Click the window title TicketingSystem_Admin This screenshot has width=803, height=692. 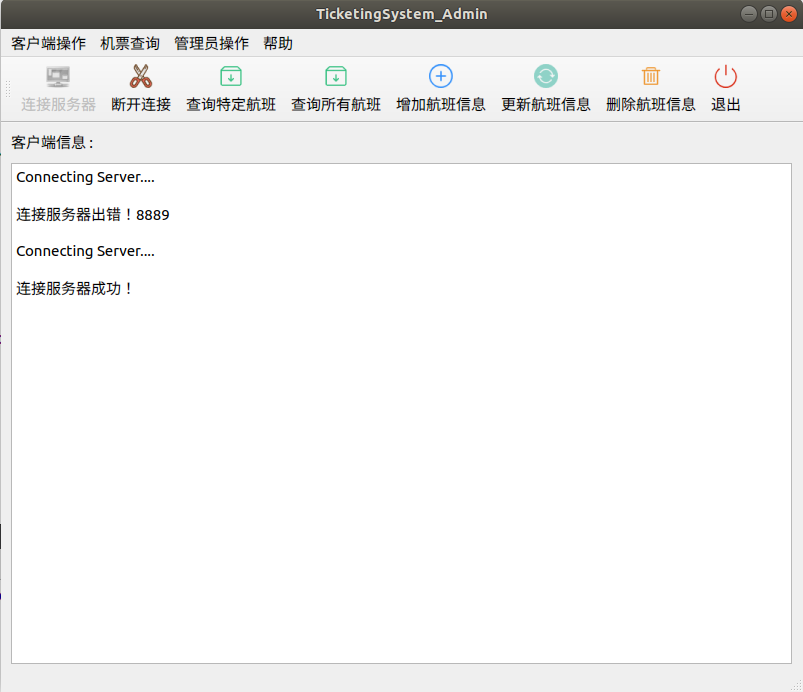[x=402, y=14]
